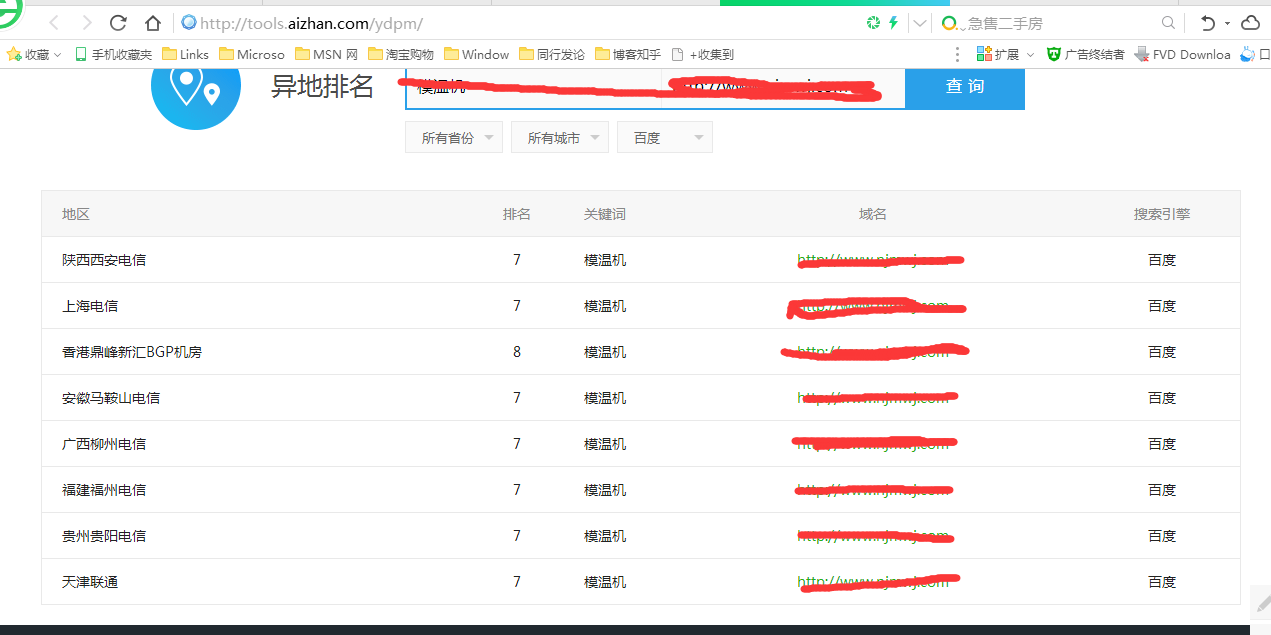Screen dimensions: 1271x635
Task: Click 广西柳州电信 region cell
Action: 104,444
